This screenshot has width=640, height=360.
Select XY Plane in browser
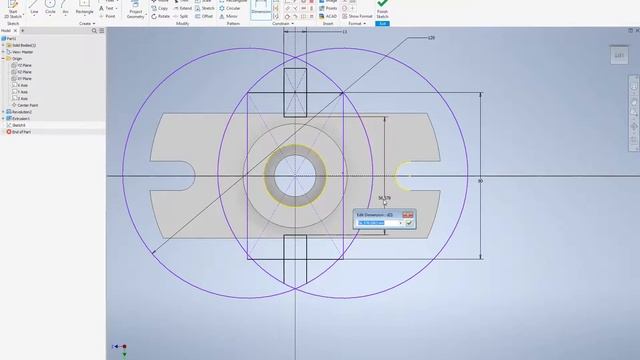tap(22, 78)
